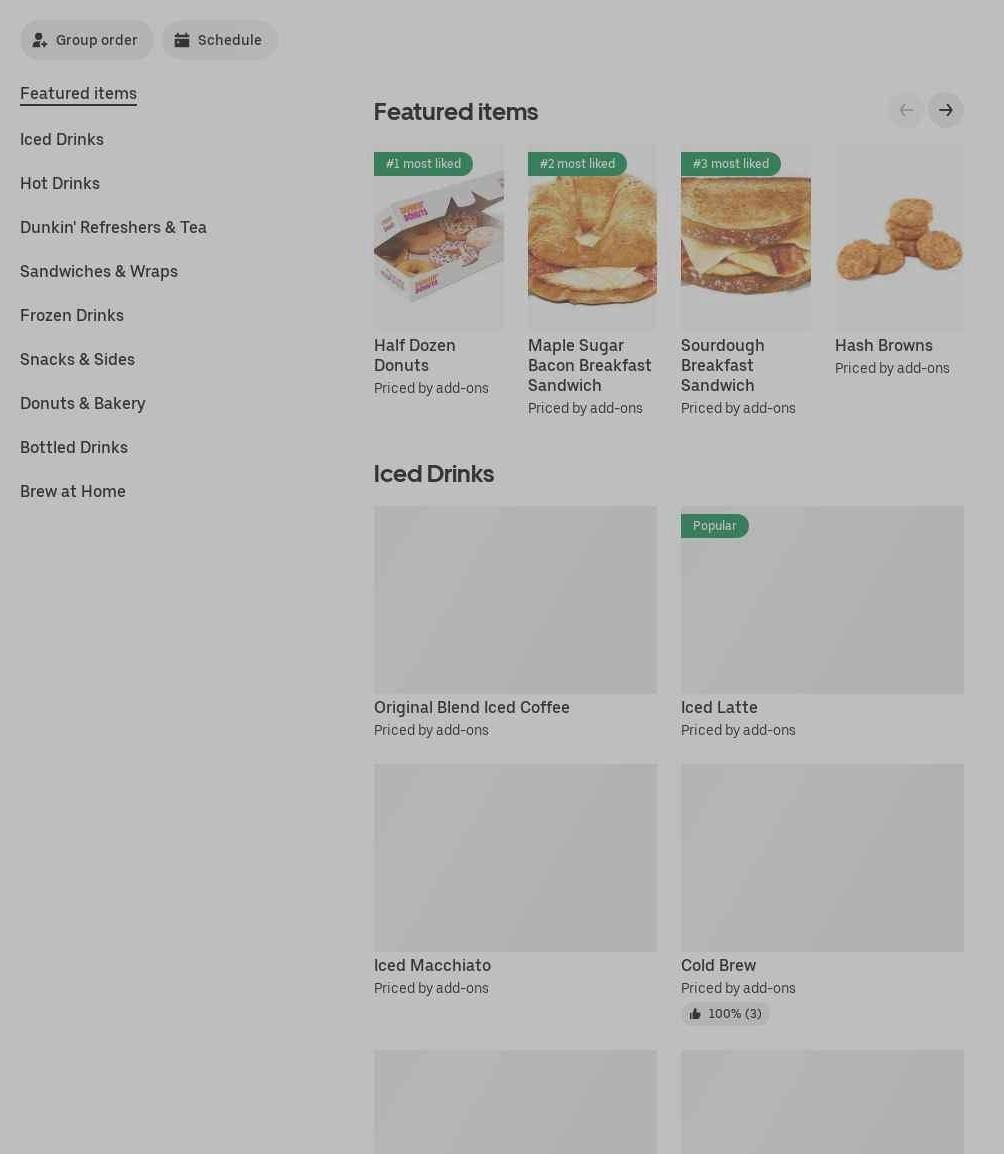Image resolution: width=1004 pixels, height=1154 pixels.
Task: Choose the Iced Macchiato item
Action: [432, 965]
